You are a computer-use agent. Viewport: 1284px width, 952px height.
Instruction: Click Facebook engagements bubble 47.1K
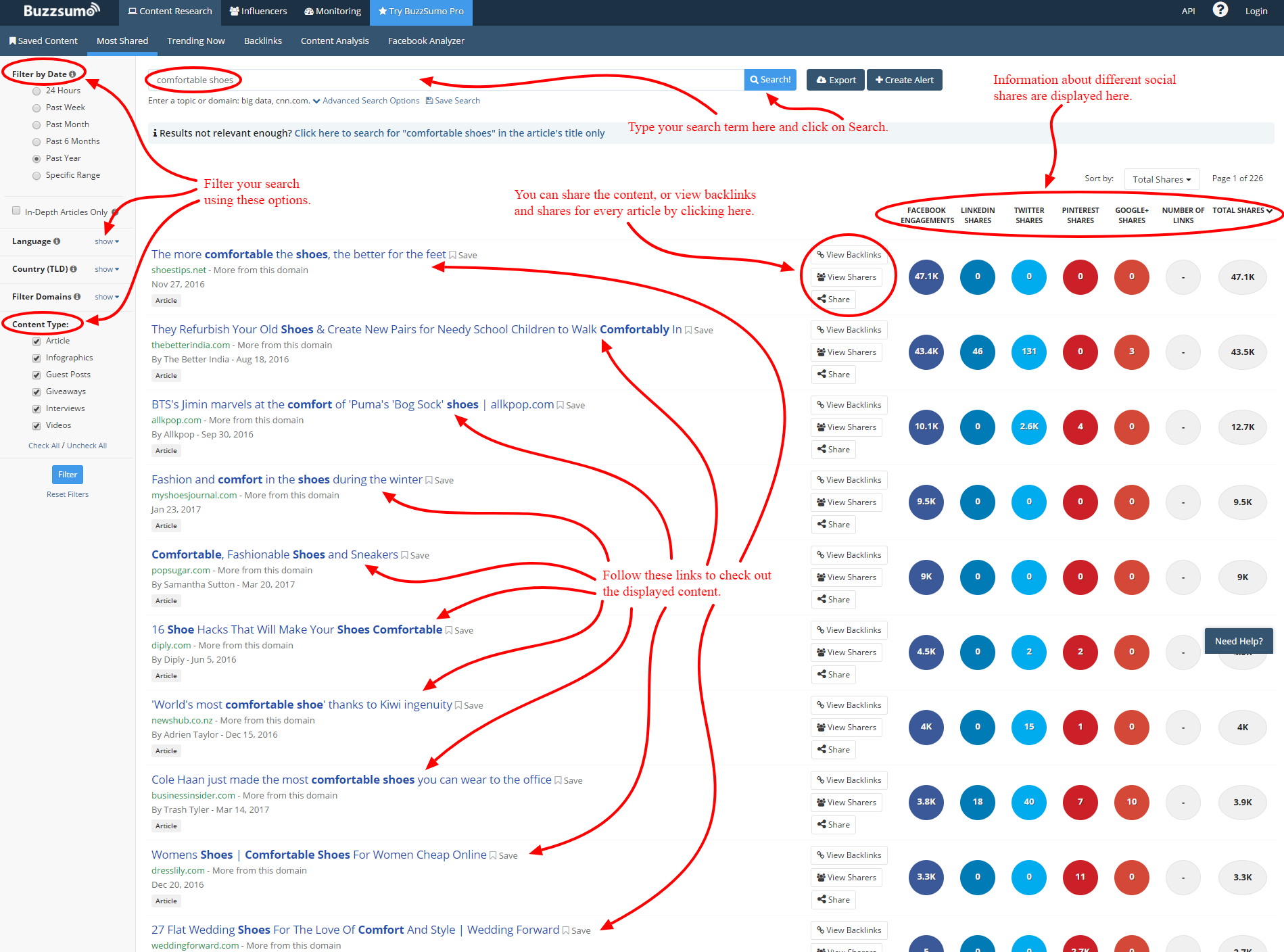[926, 277]
